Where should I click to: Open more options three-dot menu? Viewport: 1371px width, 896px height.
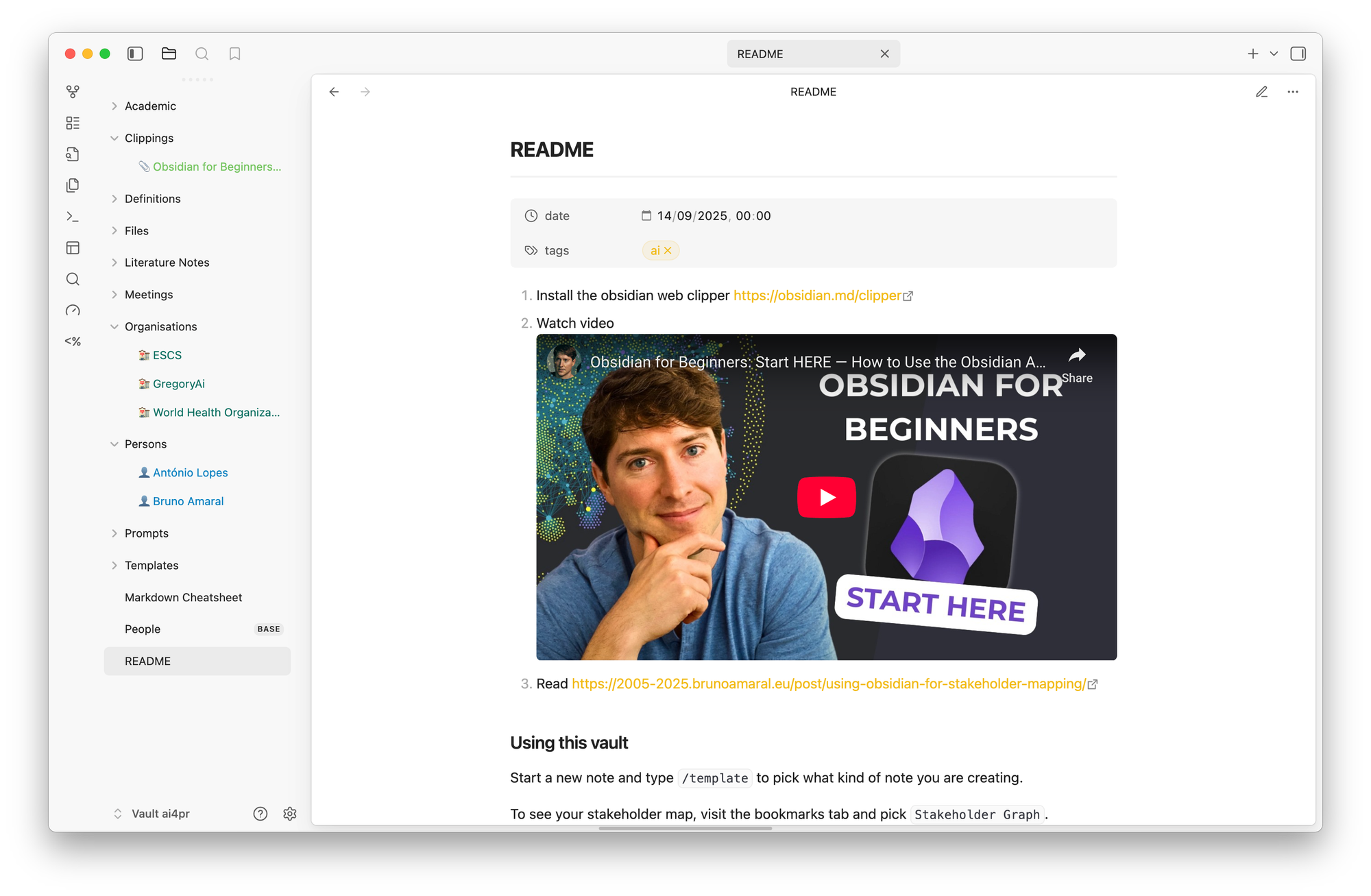pos(1293,92)
